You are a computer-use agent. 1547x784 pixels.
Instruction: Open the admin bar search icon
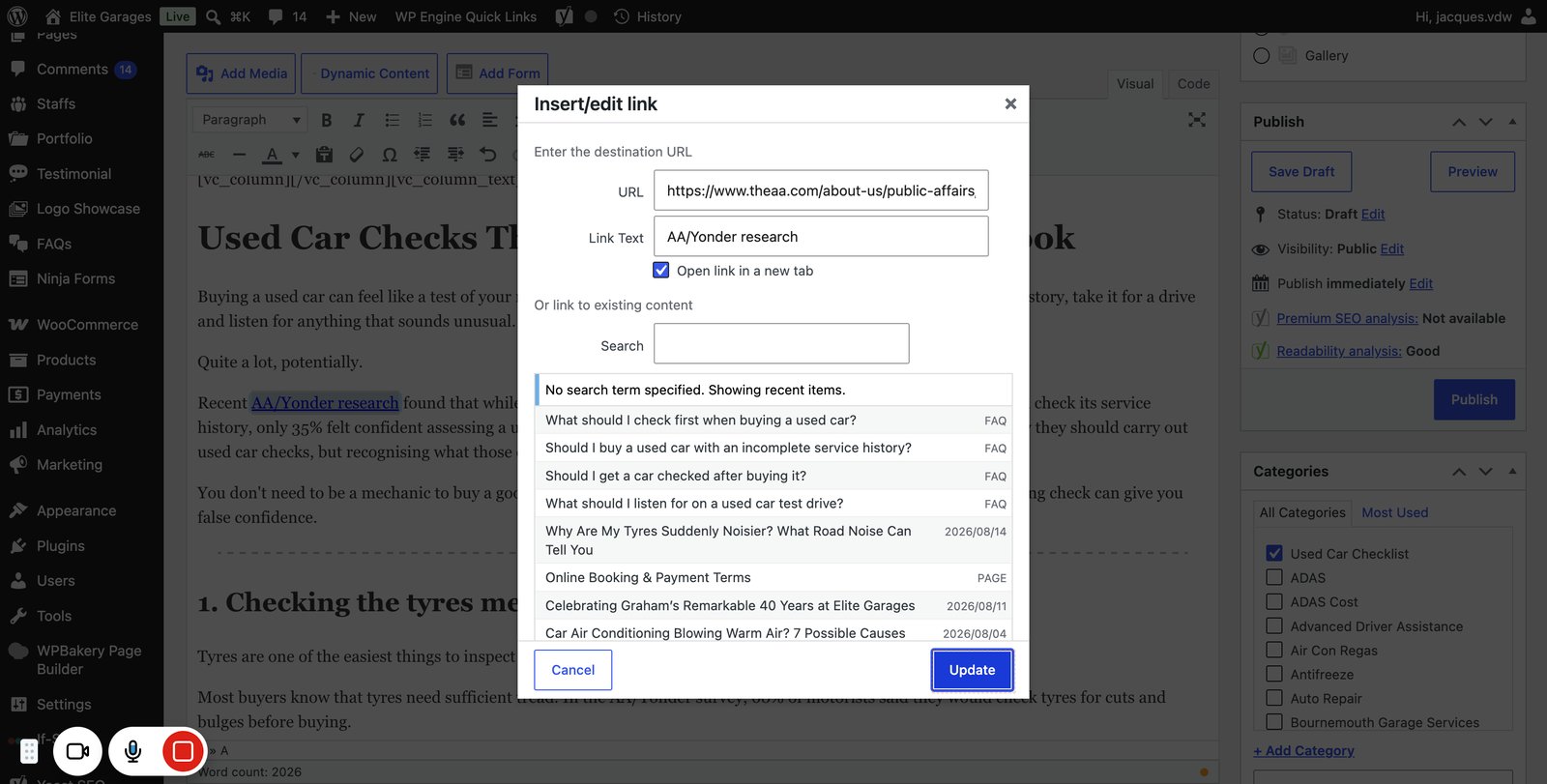coord(214,16)
